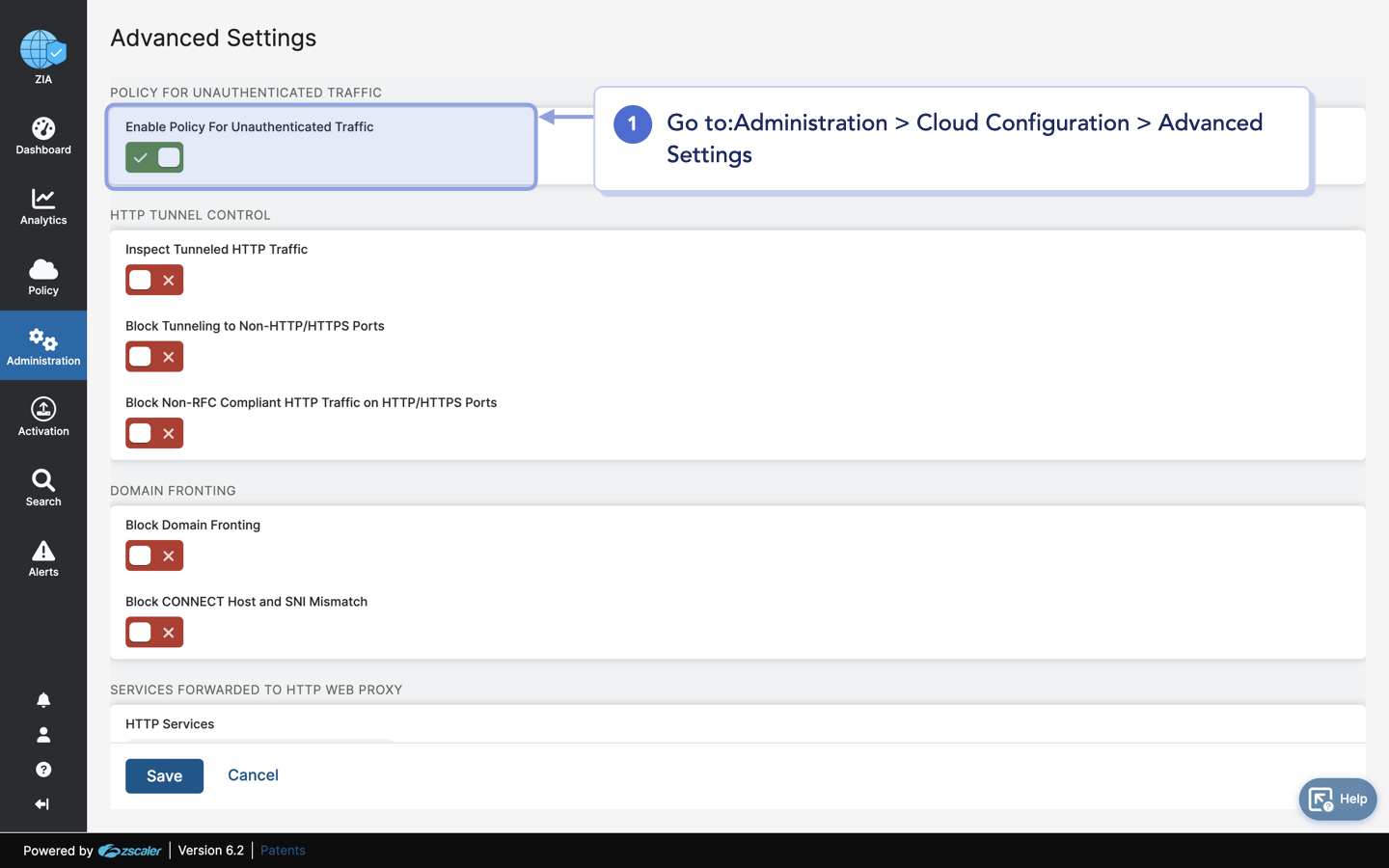Select the Administration section
The width and height of the screenshot is (1389, 868).
42,345
